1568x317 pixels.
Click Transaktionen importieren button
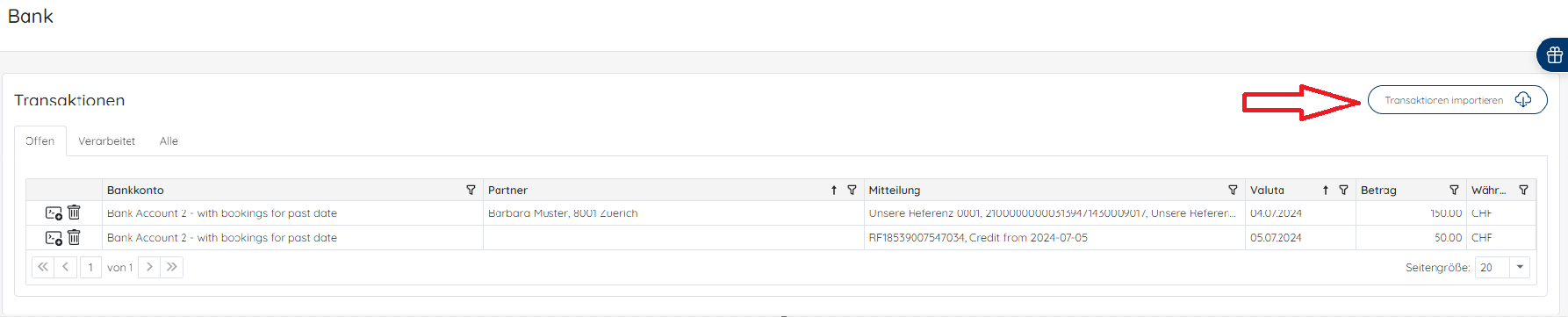(1457, 100)
